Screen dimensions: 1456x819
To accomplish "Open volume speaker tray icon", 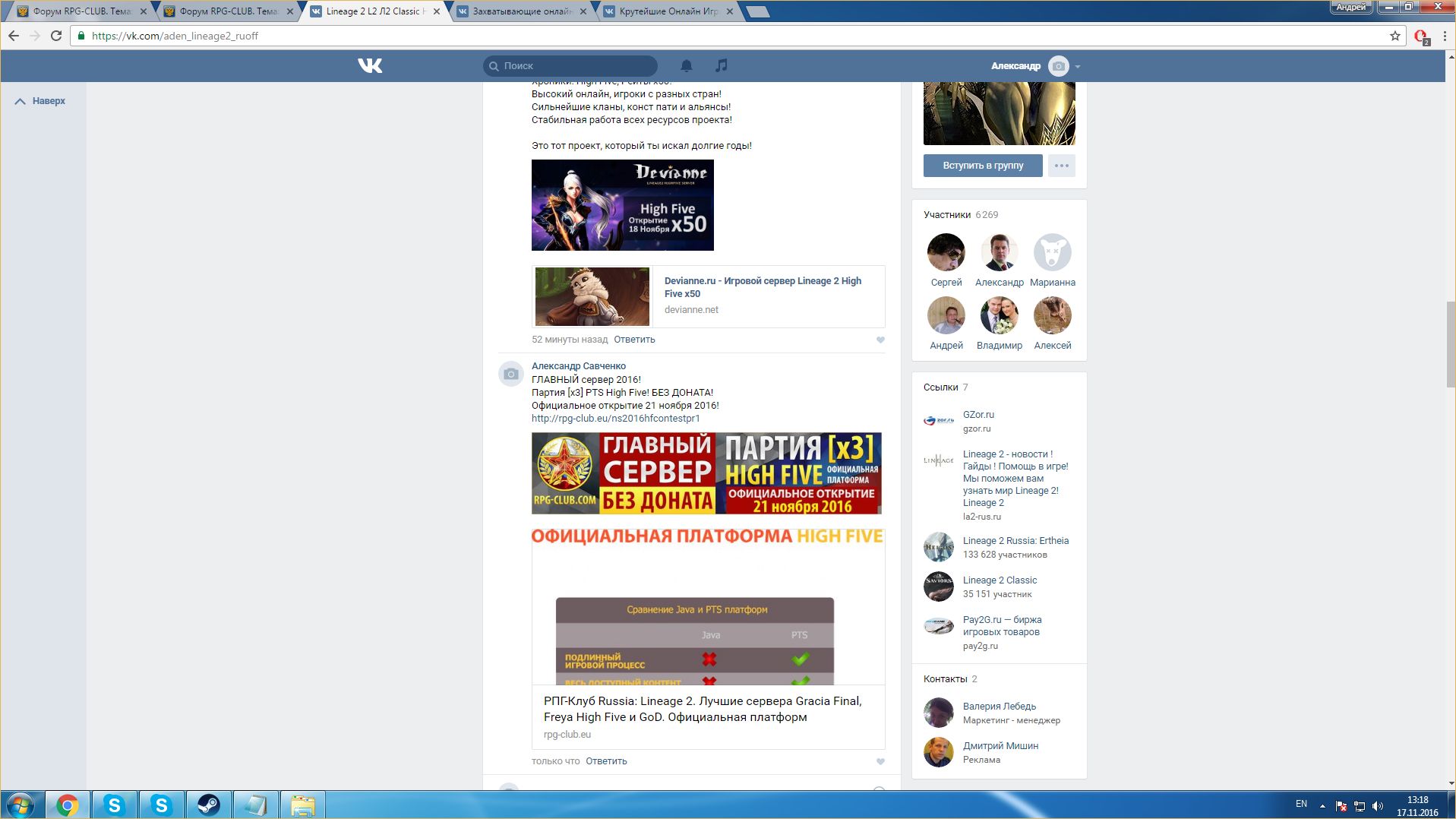I will pyautogui.click(x=1378, y=806).
